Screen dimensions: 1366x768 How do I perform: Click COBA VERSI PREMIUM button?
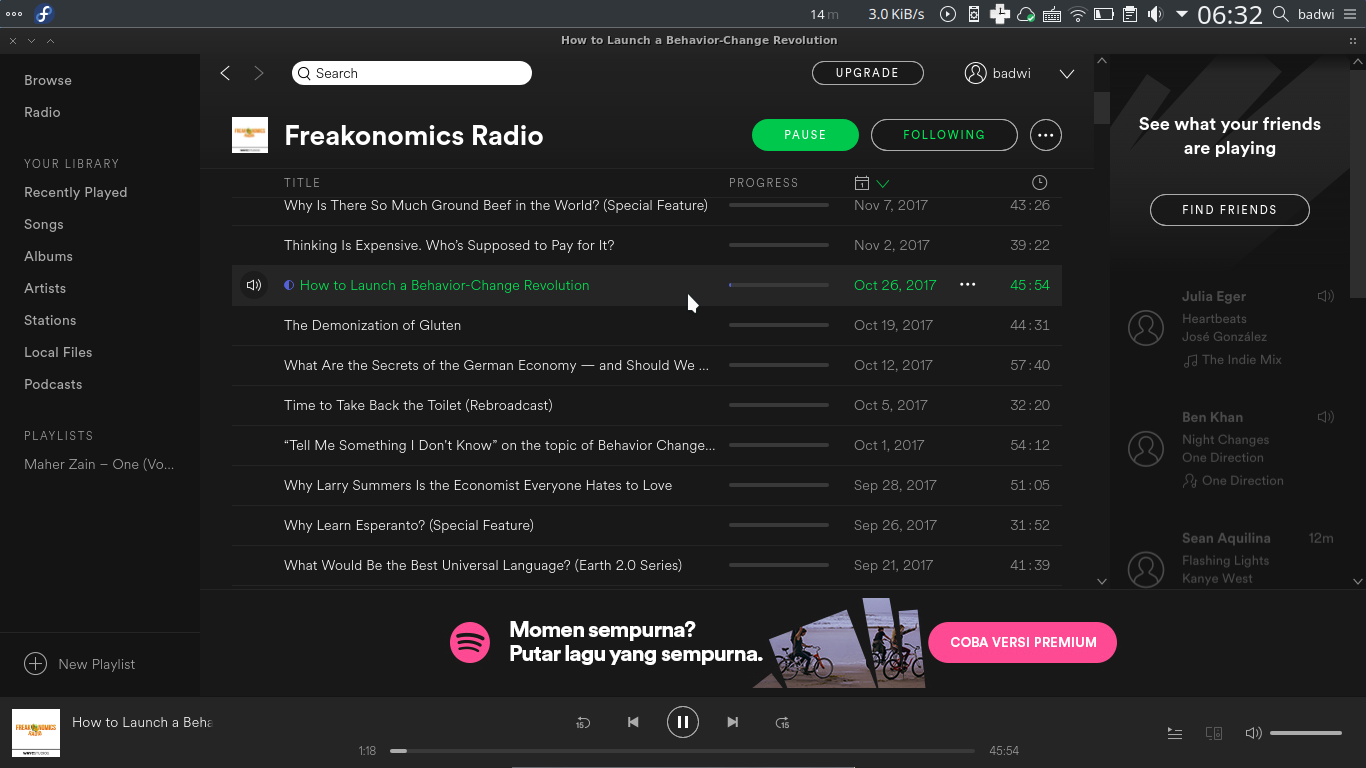pos(1023,642)
